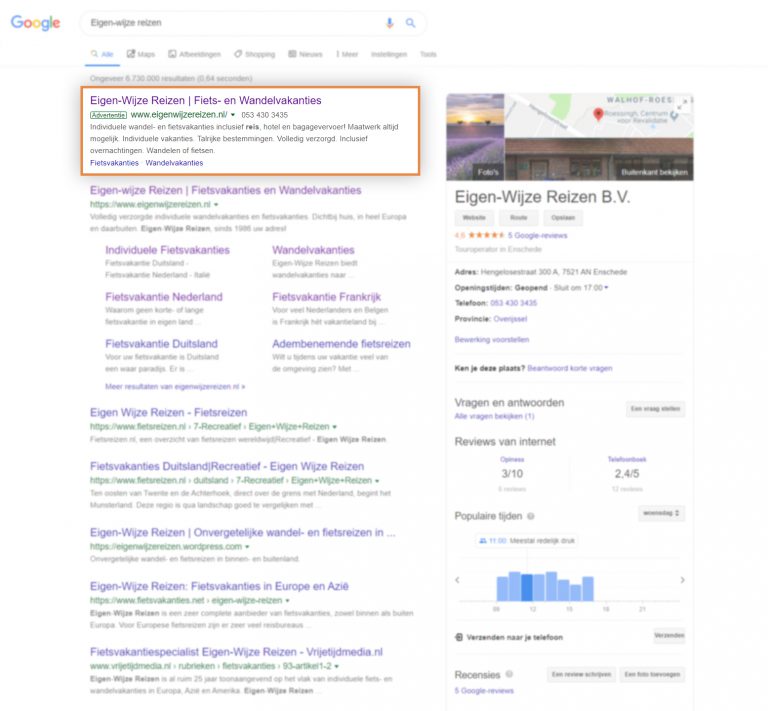The width and height of the screenshot is (768, 711).
Task: Open the Meer menu
Action: [347, 54]
